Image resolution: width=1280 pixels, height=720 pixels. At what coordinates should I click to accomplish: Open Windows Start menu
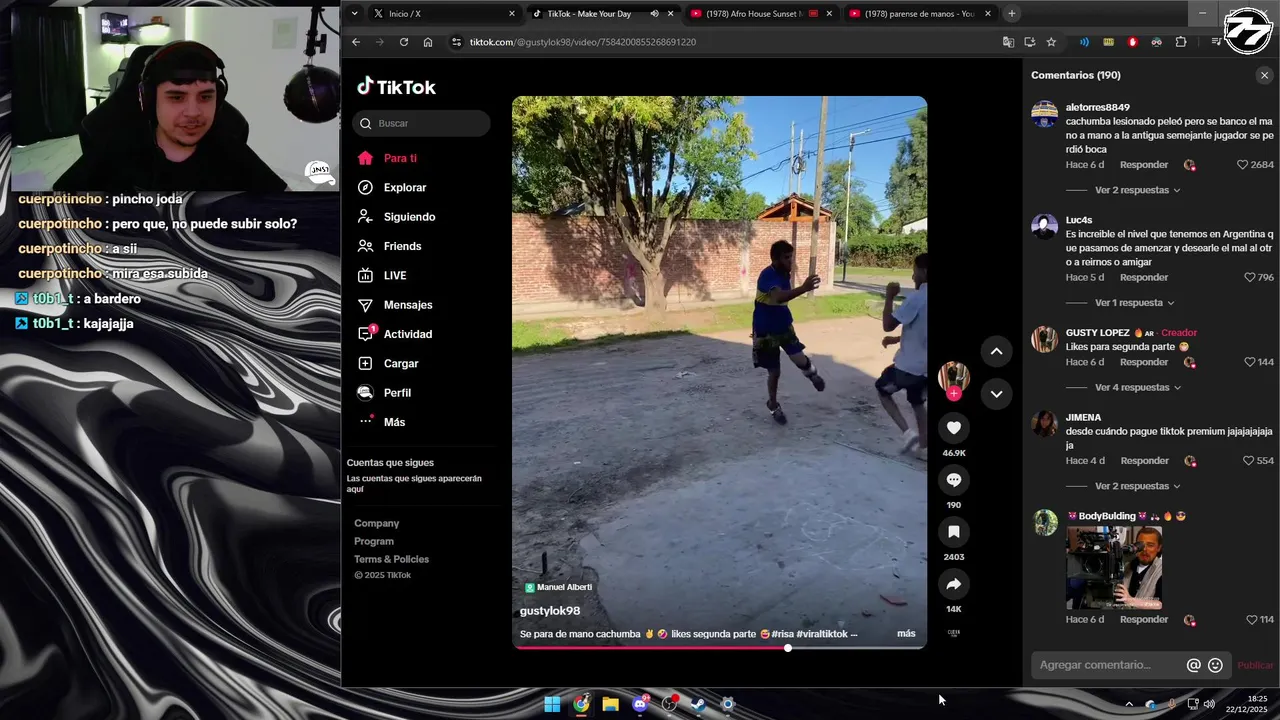(x=552, y=704)
